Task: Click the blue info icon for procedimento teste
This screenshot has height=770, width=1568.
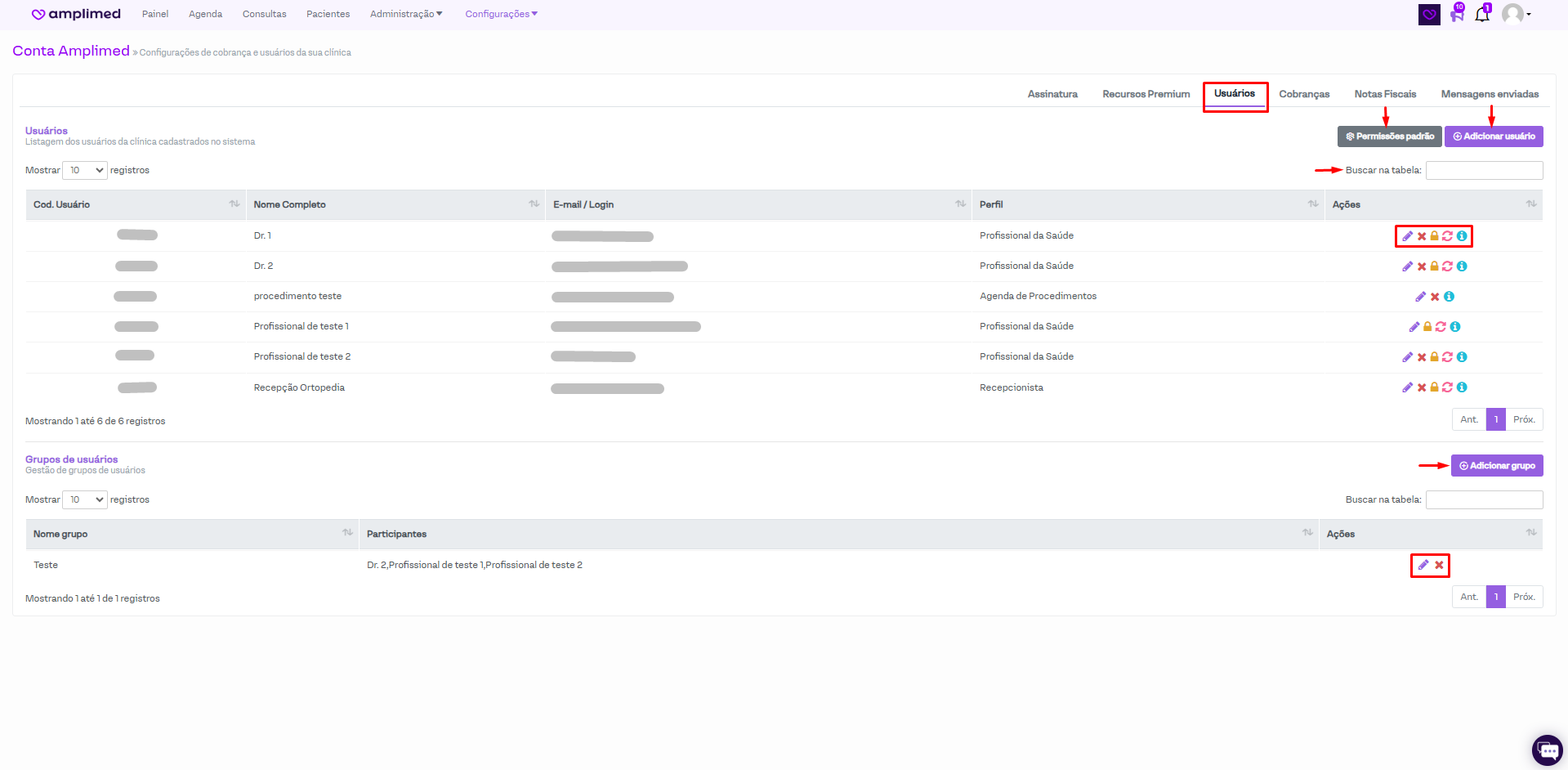Action: (1449, 297)
